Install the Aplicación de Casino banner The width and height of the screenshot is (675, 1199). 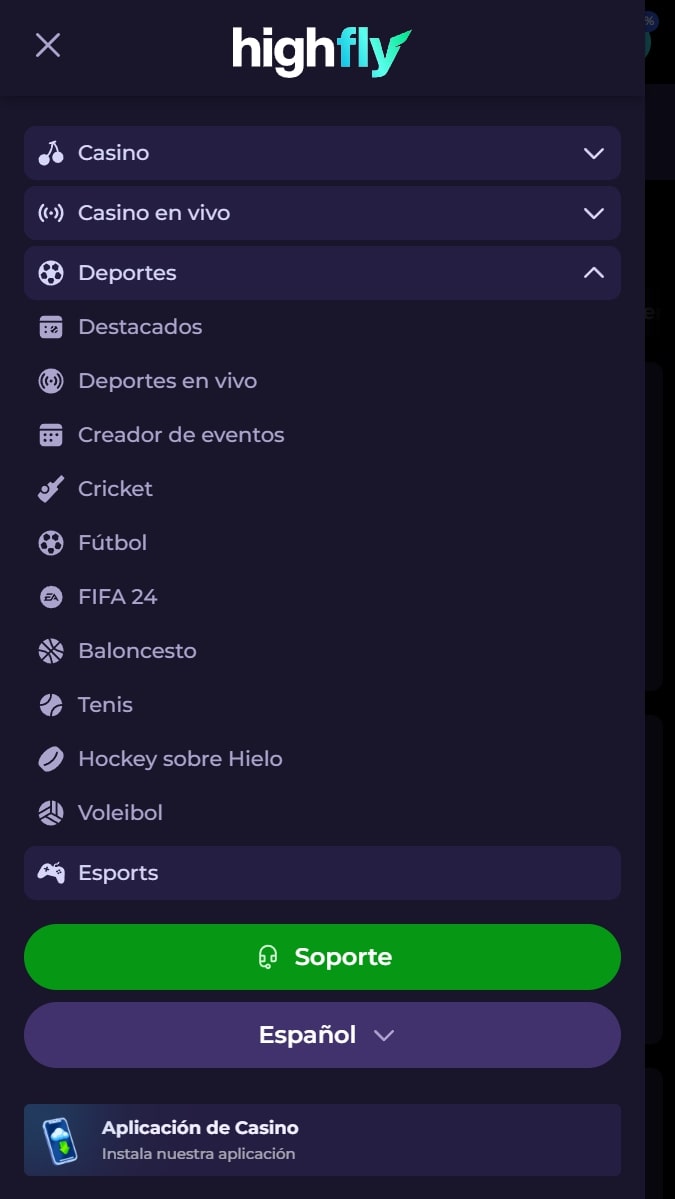(322, 1139)
